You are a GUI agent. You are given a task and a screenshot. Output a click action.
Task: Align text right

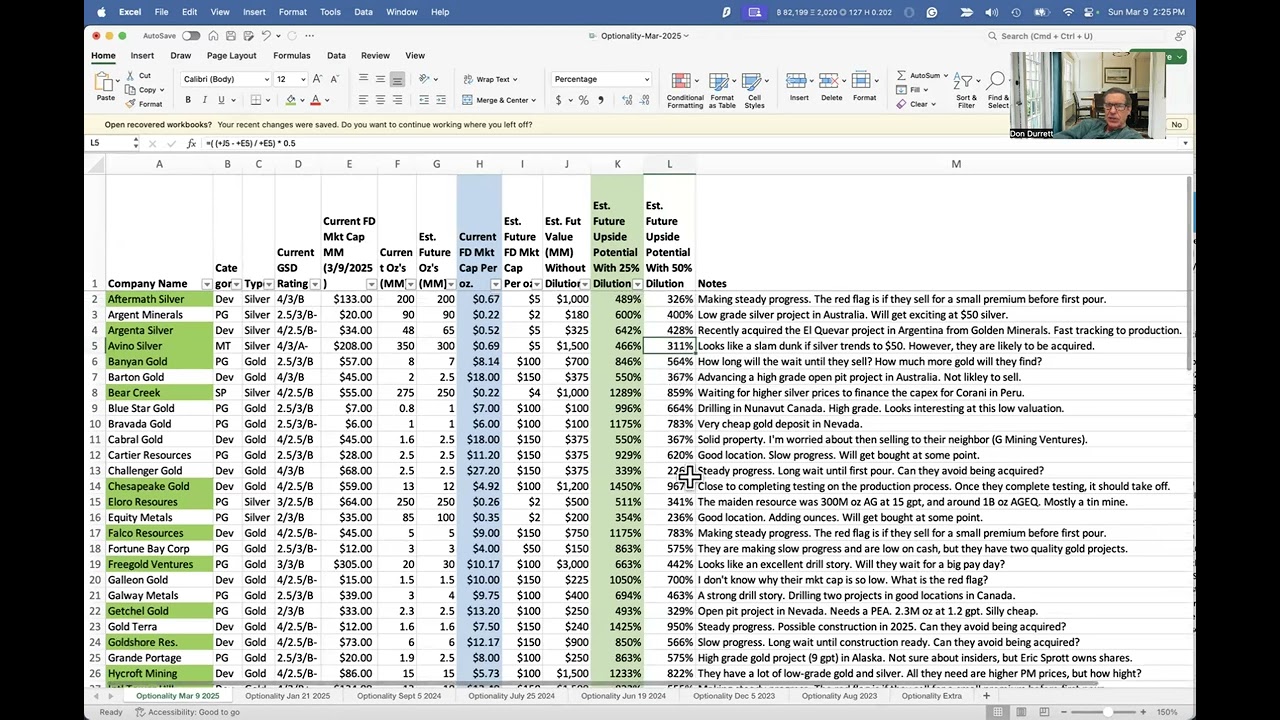pos(397,100)
